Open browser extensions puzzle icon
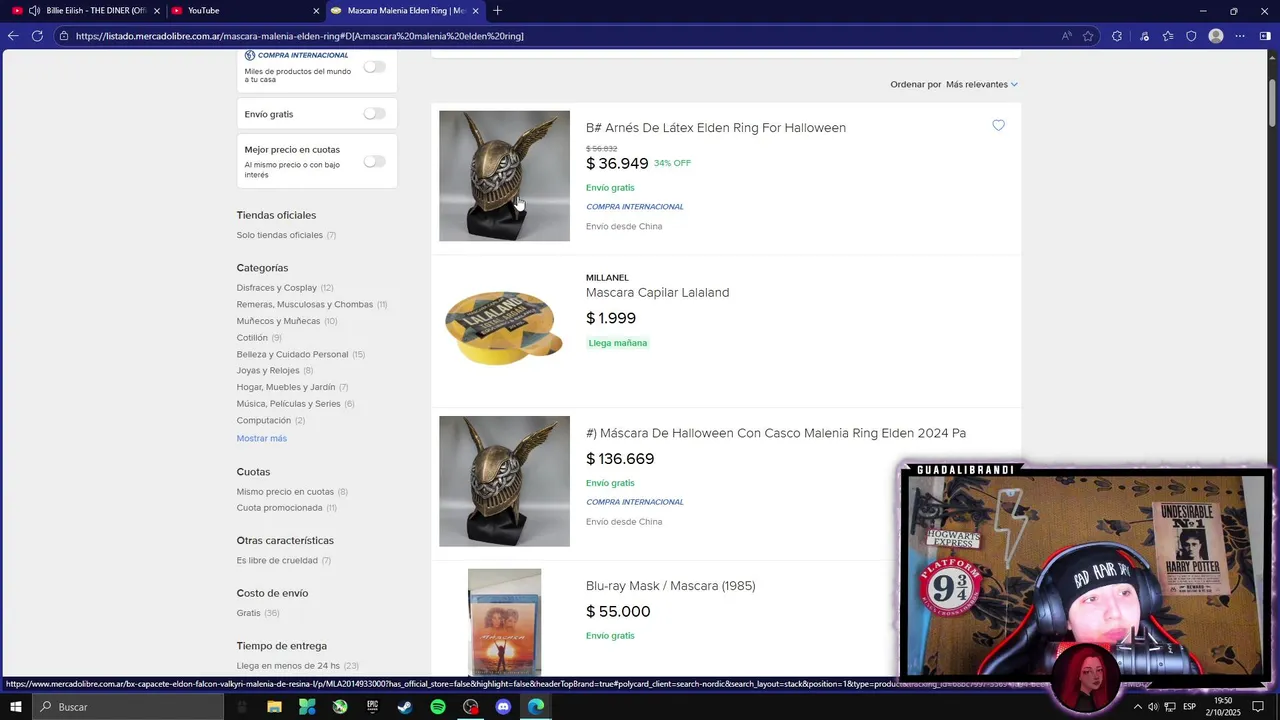Image resolution: width=1280 pixels, height=720 pixels. pyautogui.click(x=1117, y=36)
